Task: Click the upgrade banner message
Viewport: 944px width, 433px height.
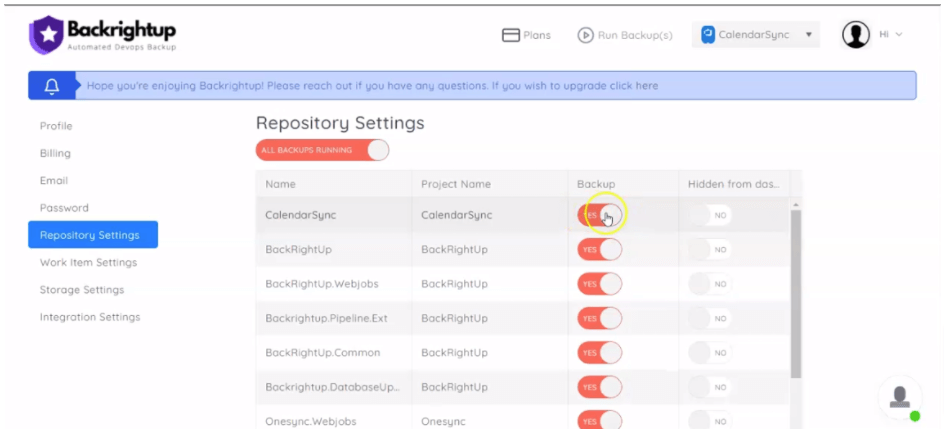Action: click(x=372, y=86)
